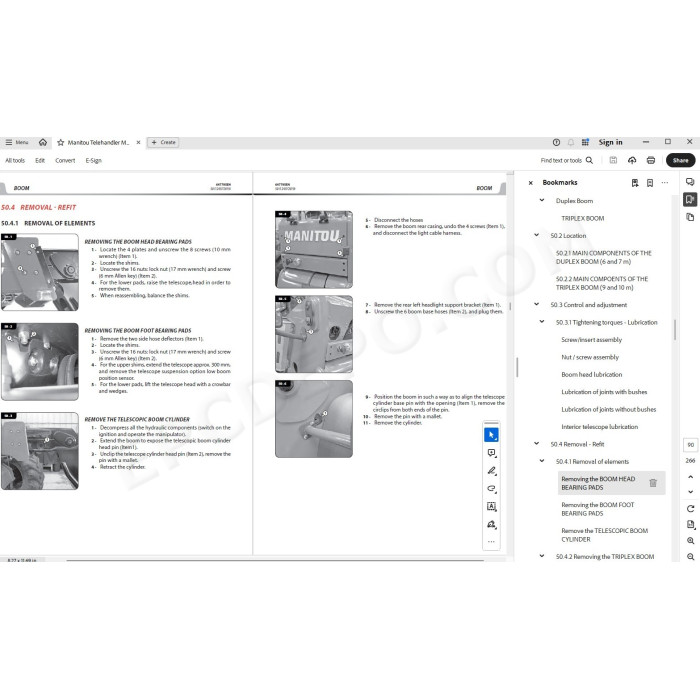
Task: Collapse the Duplex Boom bookmark
Action: click(542, 200)
